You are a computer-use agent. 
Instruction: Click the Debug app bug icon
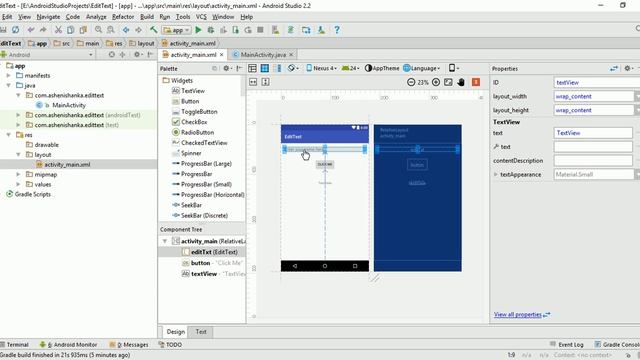pyautogui.click(x=211, y=30)
